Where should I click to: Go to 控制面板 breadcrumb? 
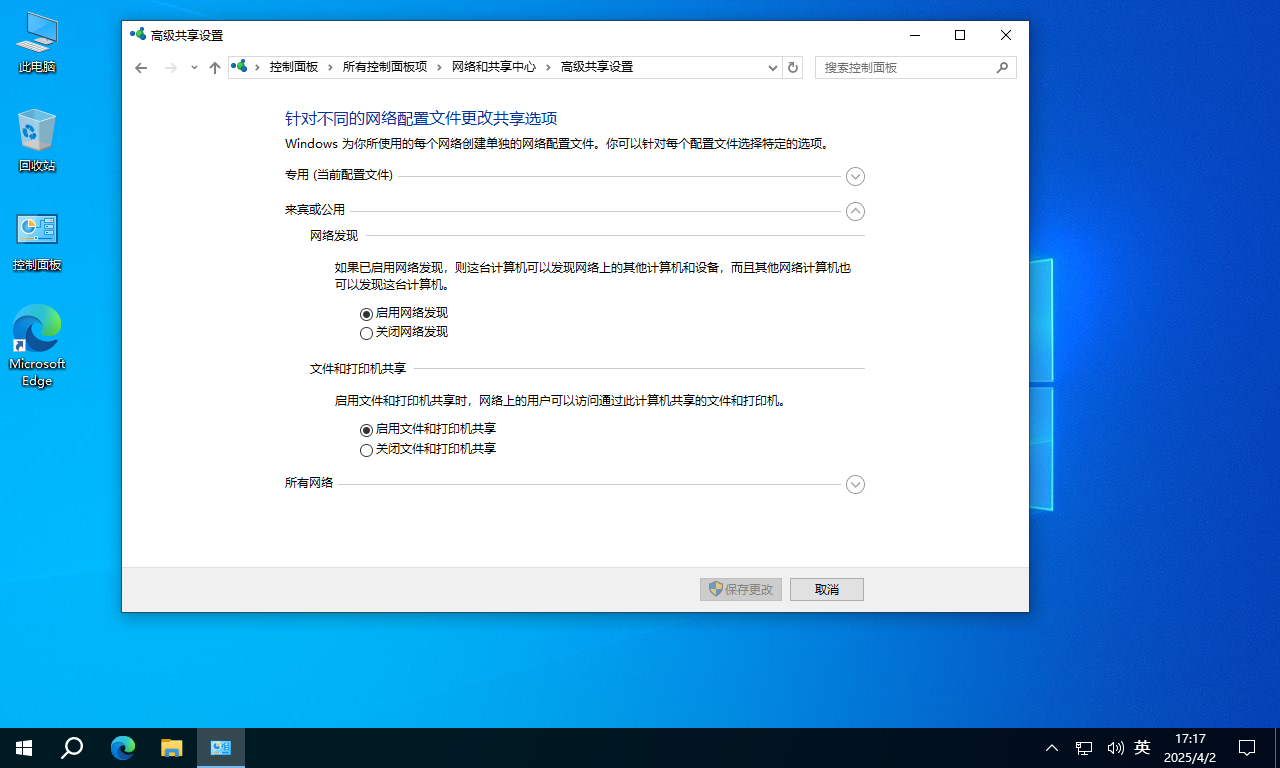(x=294, y=67)
